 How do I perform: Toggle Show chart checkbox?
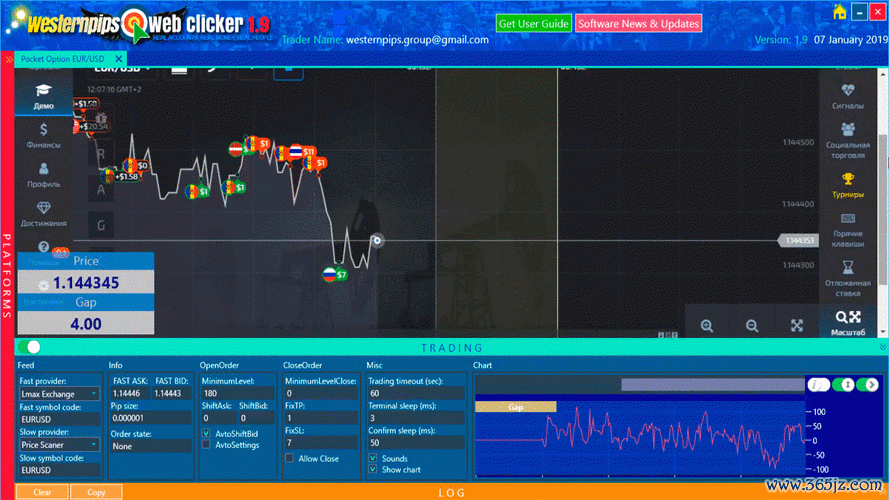click(372, 469)
